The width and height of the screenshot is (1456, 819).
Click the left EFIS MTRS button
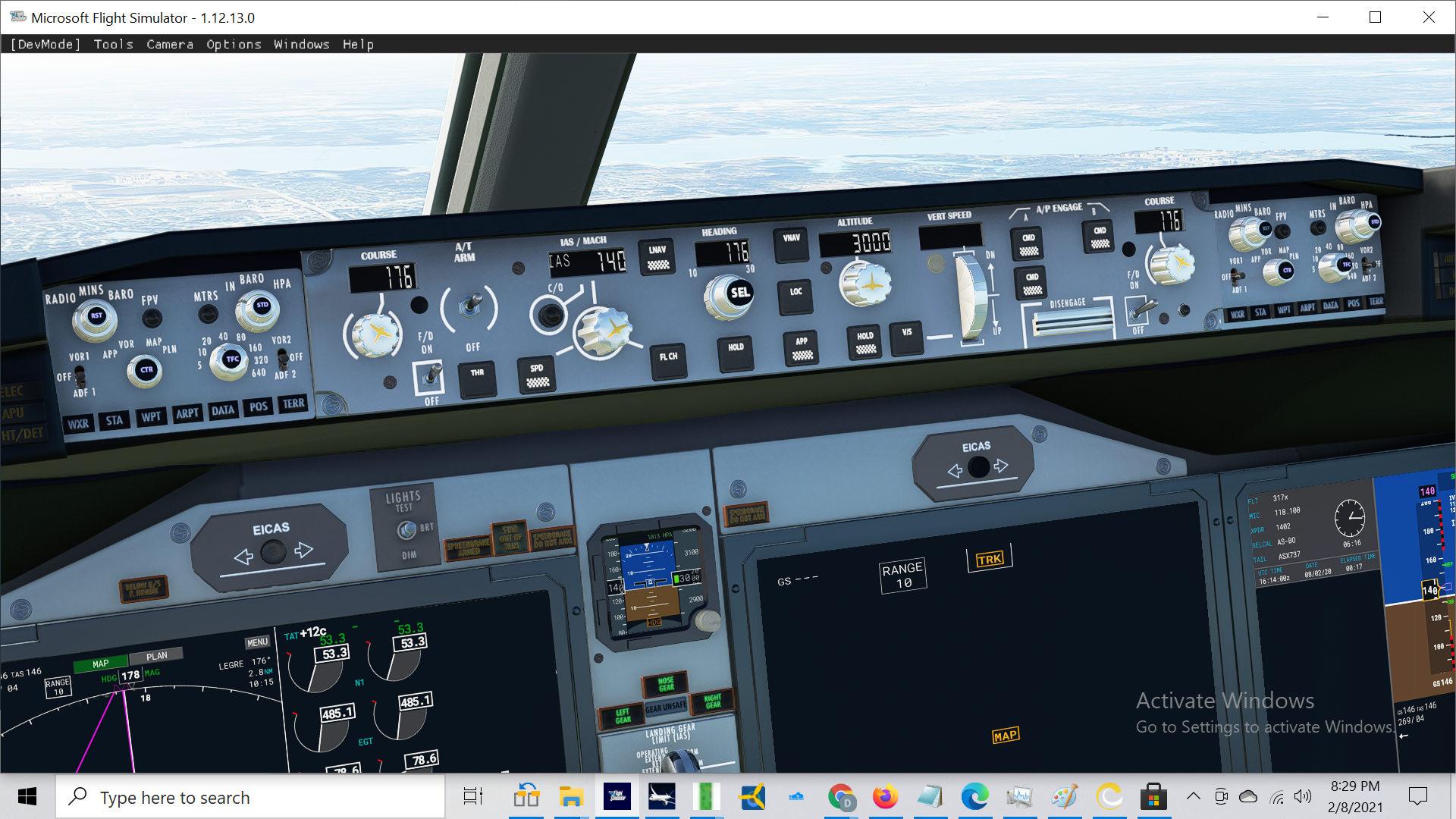tap(207, 314)
